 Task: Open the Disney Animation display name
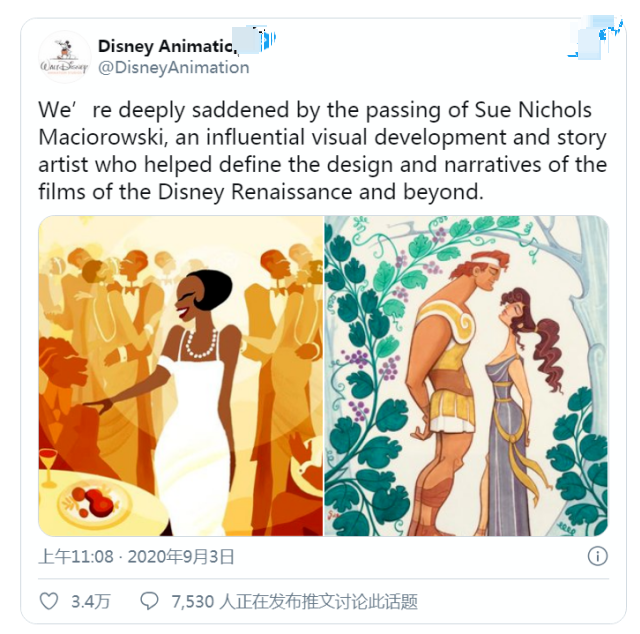165,46
